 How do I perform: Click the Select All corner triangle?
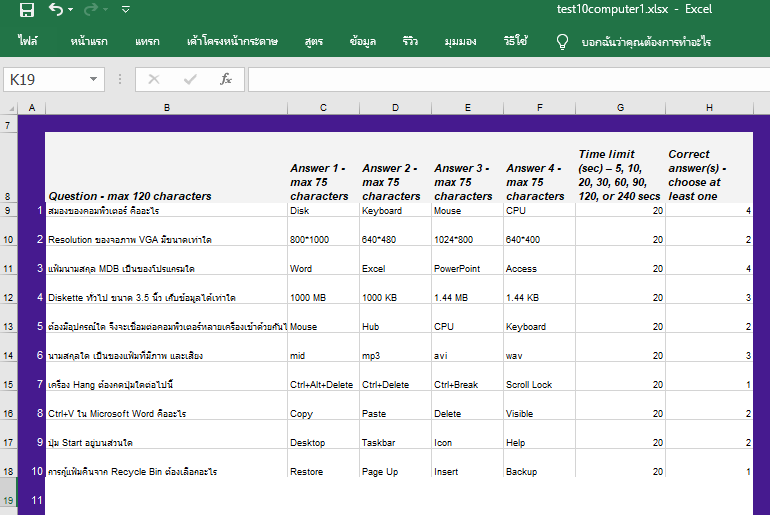click(x=9, y=107)
